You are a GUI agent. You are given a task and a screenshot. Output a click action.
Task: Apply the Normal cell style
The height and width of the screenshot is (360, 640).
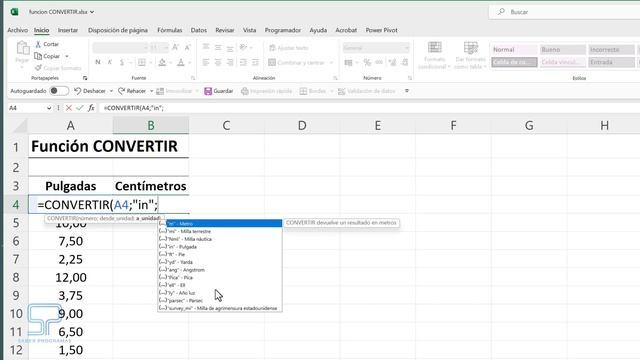point(514,49)
